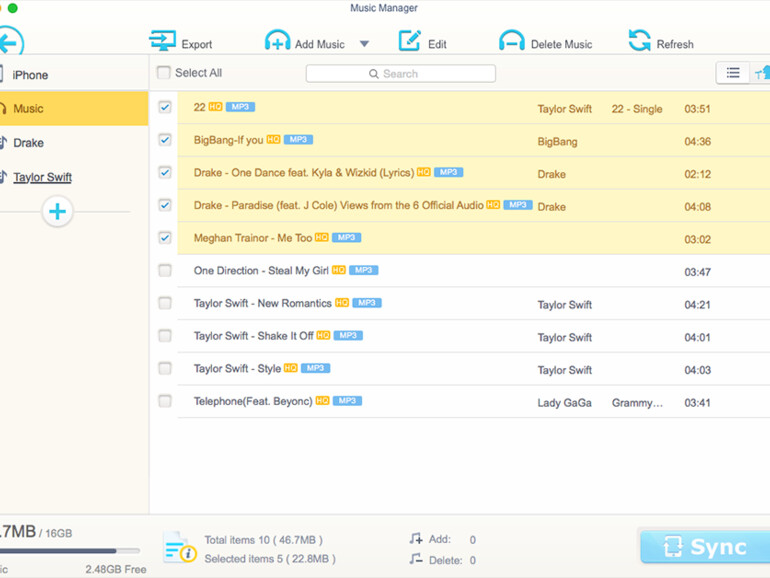Image resolution: width=770 pixels, height=578 pixels.
Task: Click the storage info document icon
Action: (180, 547)
